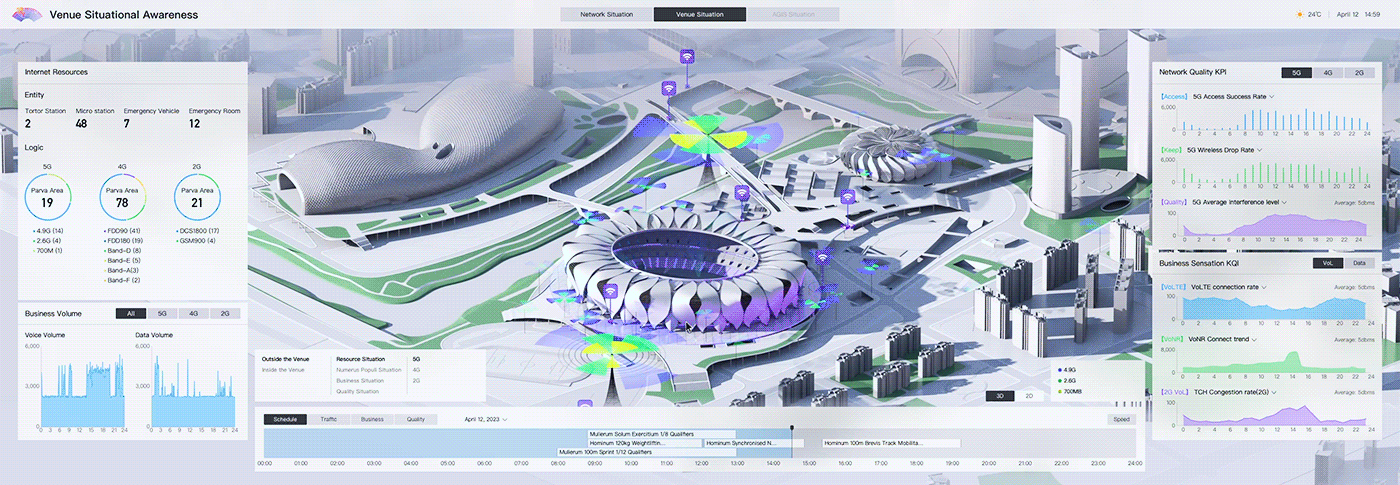1400x485 pixels.
Task: Open the Schedule tab in timeline
Action: point(285,420)
